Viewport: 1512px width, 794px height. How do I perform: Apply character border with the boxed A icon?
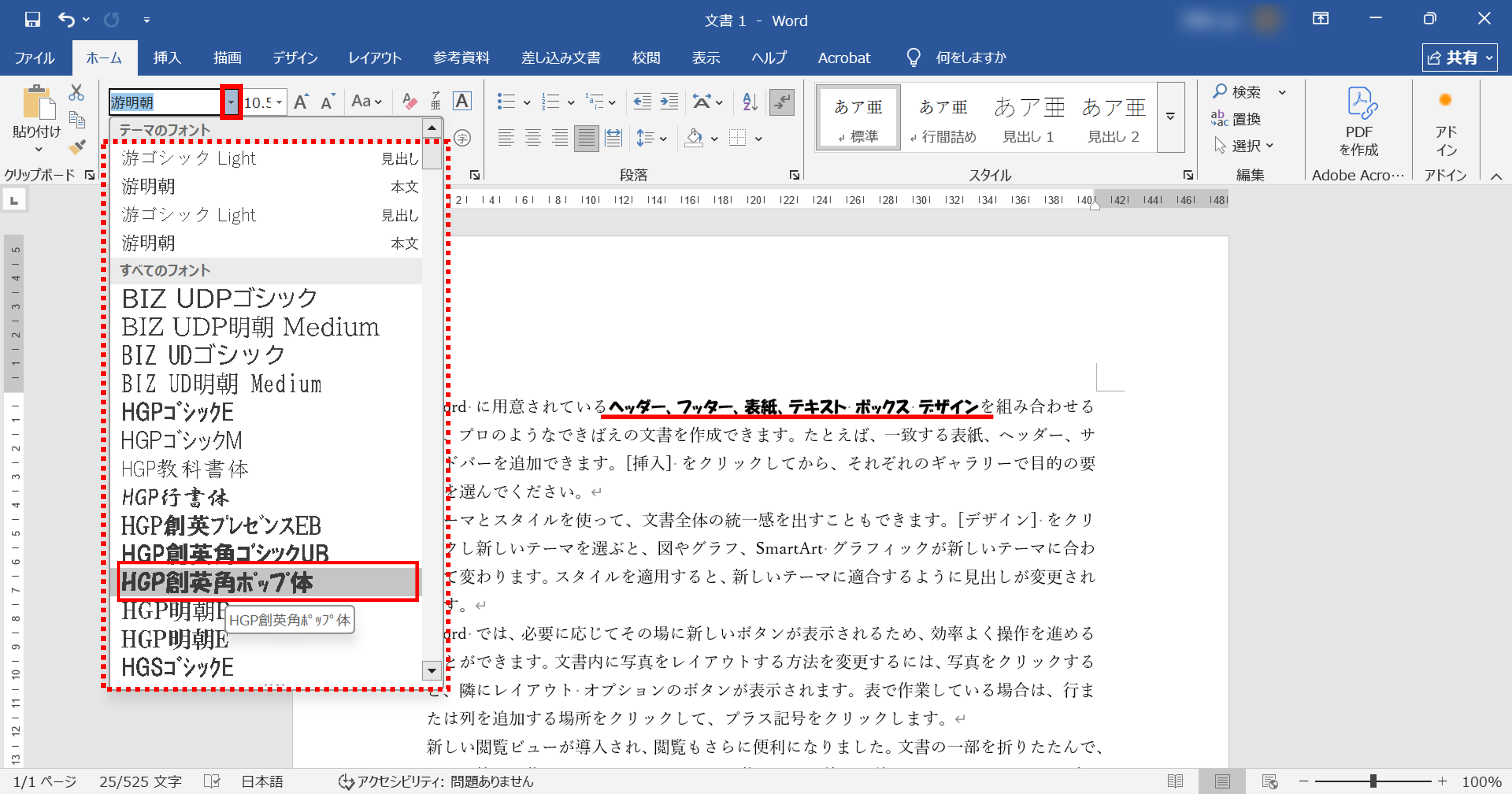click(463, 102)
